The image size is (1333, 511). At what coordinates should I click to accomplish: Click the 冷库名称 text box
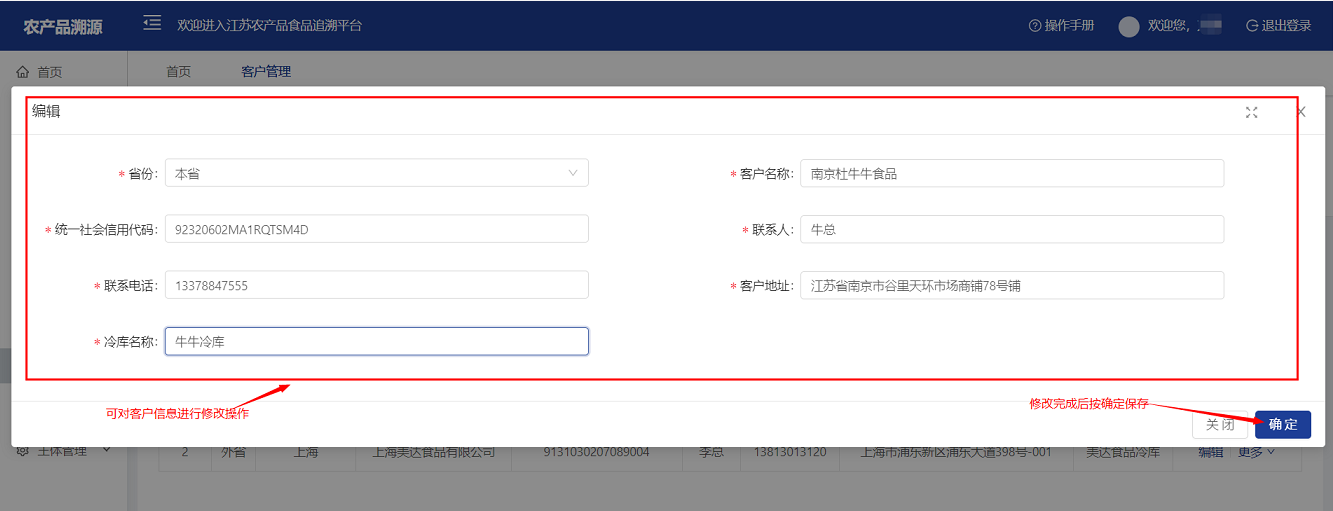tap(376, 342)
